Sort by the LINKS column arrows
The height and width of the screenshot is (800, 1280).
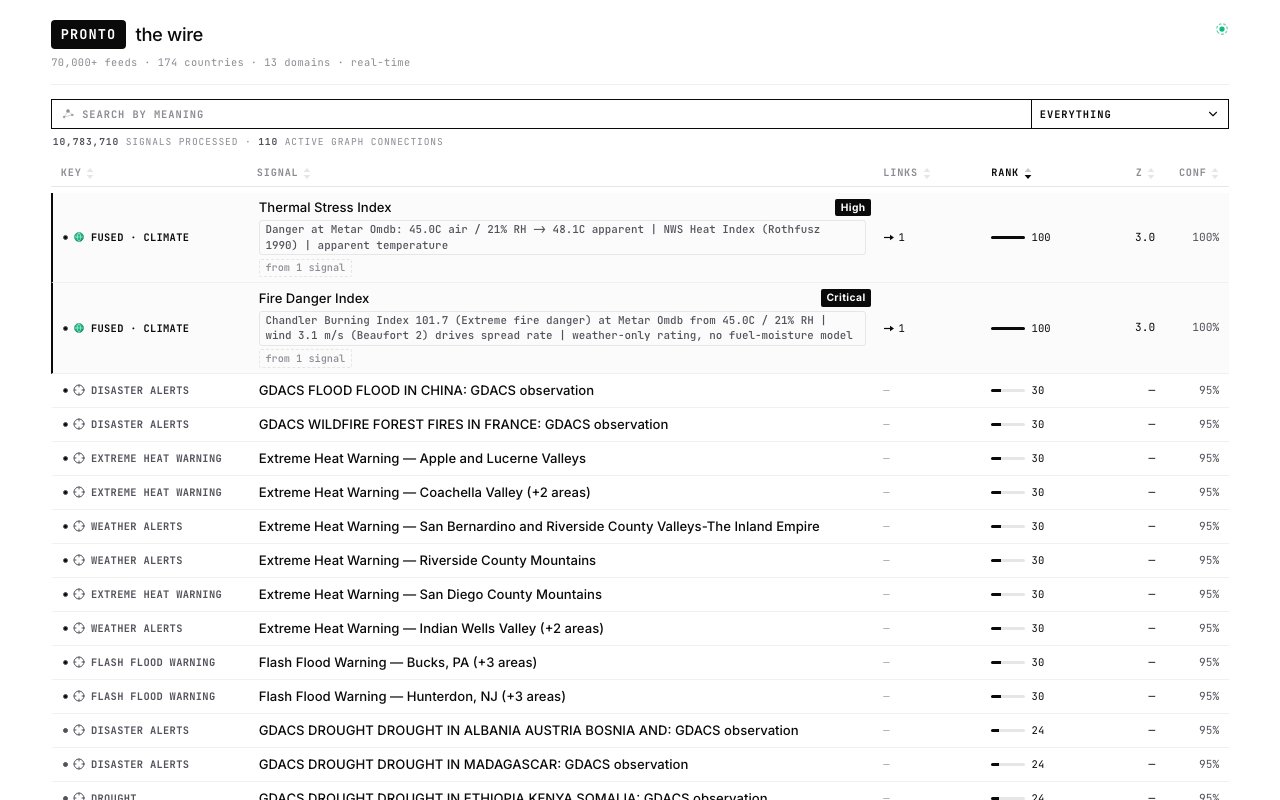[x=927, y=173]
